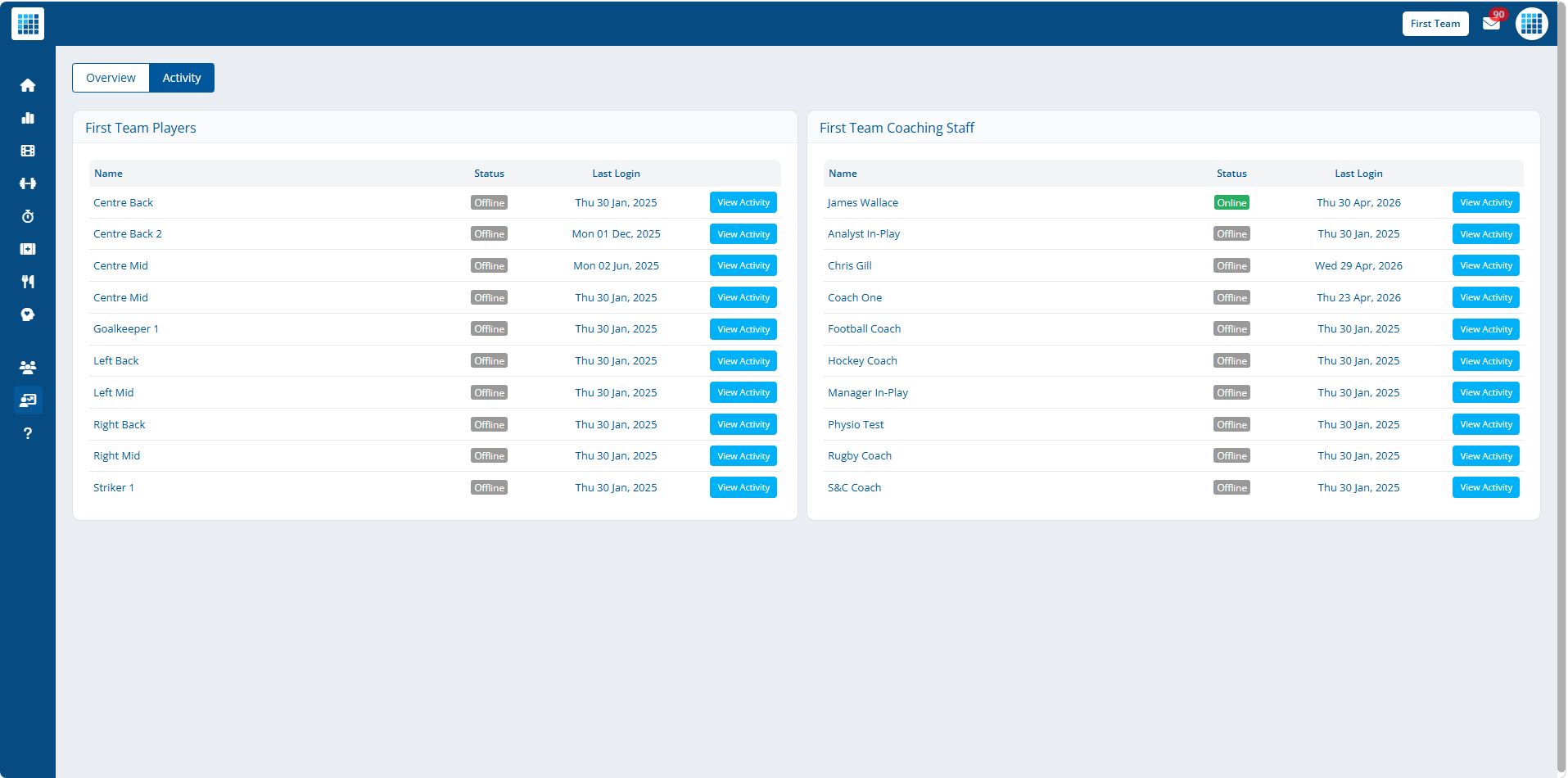Viewport: 1568px width, 778px height.
Task: View Activity for James Wallace
Action: coord(1485,202)
